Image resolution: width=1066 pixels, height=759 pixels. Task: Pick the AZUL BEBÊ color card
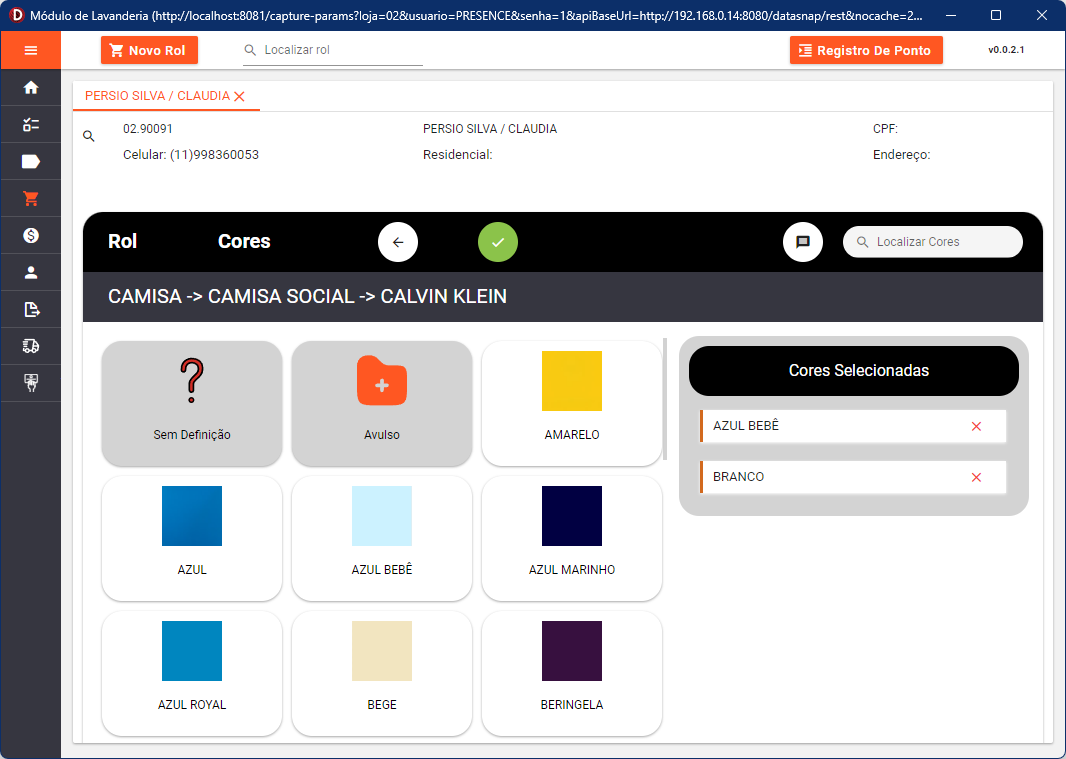point(382,538)
